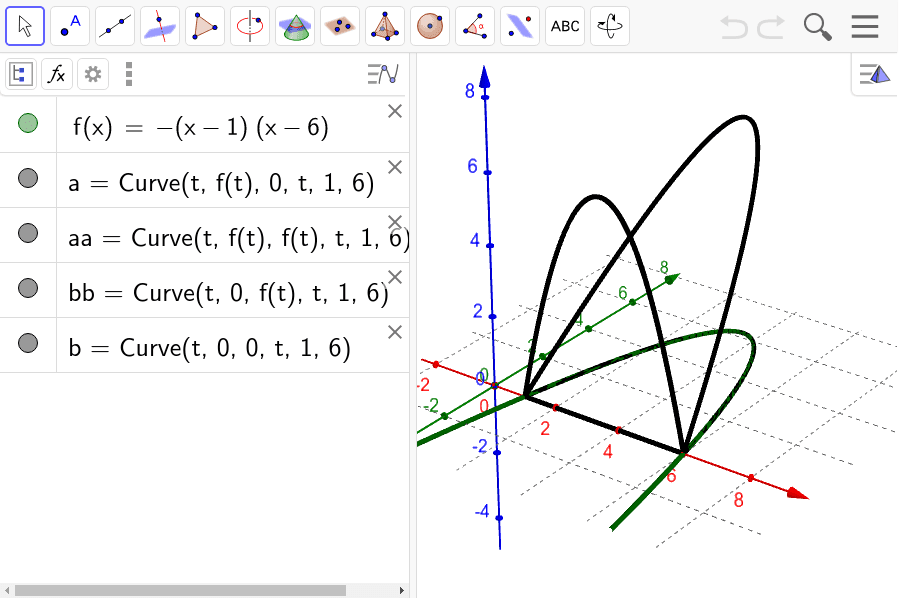Expand the three-dot algebra panel menu
This screenshot has height=600, width=899.
click(x=129, y=73)
